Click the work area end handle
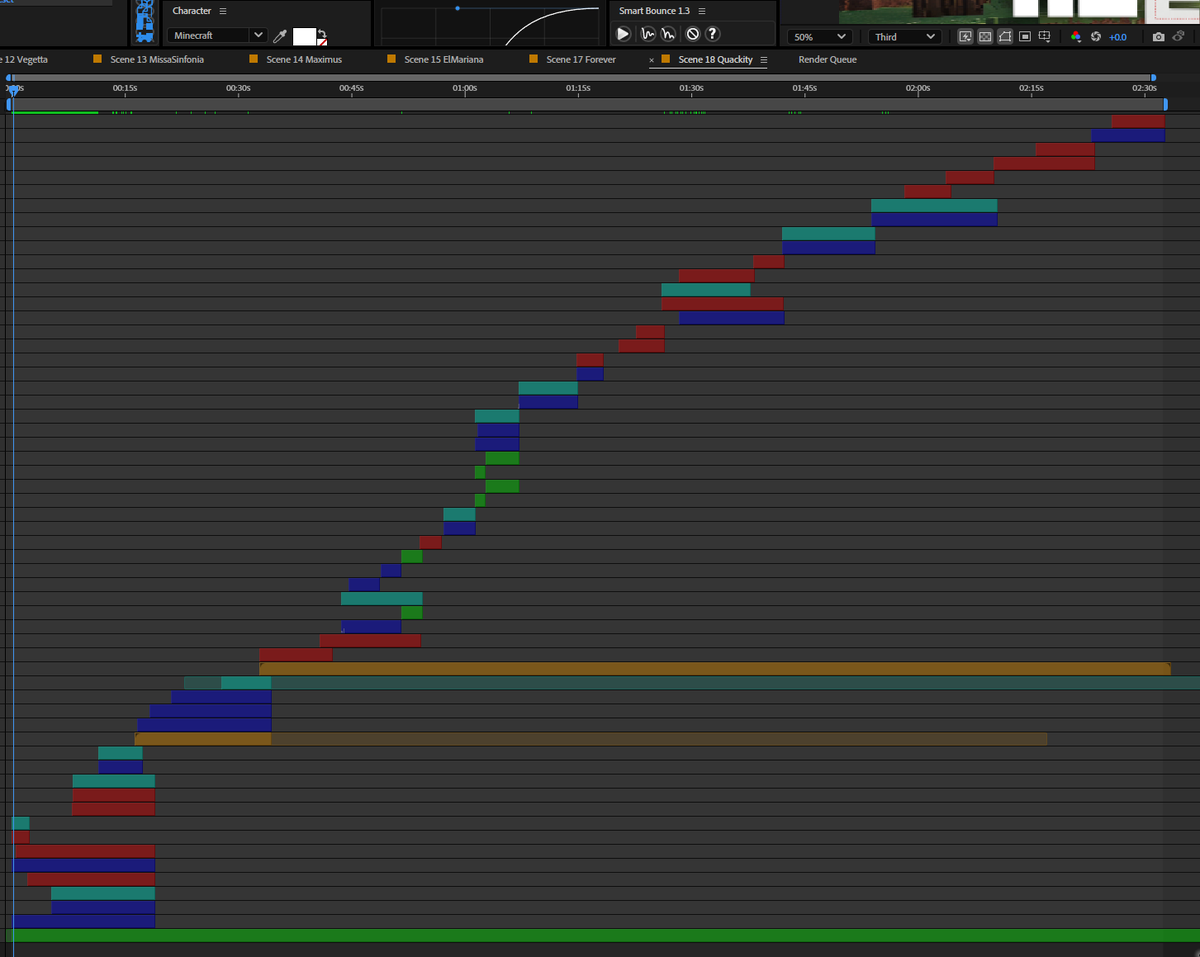This screenshot has width=1200, height=957. coord(1165,104)
